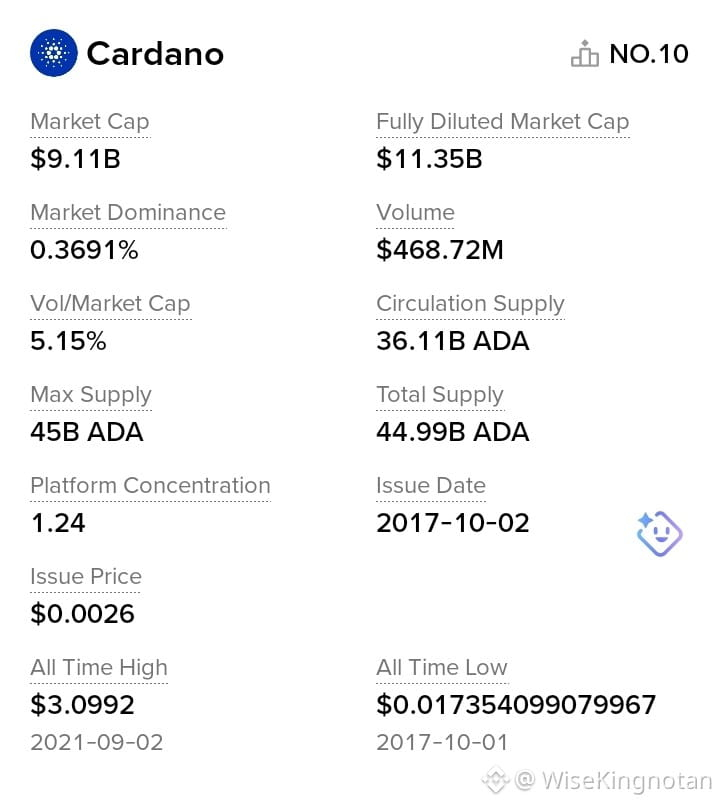Tap the Volume label
The width and height of the screenshot is (720, 805).
point(415,213)
